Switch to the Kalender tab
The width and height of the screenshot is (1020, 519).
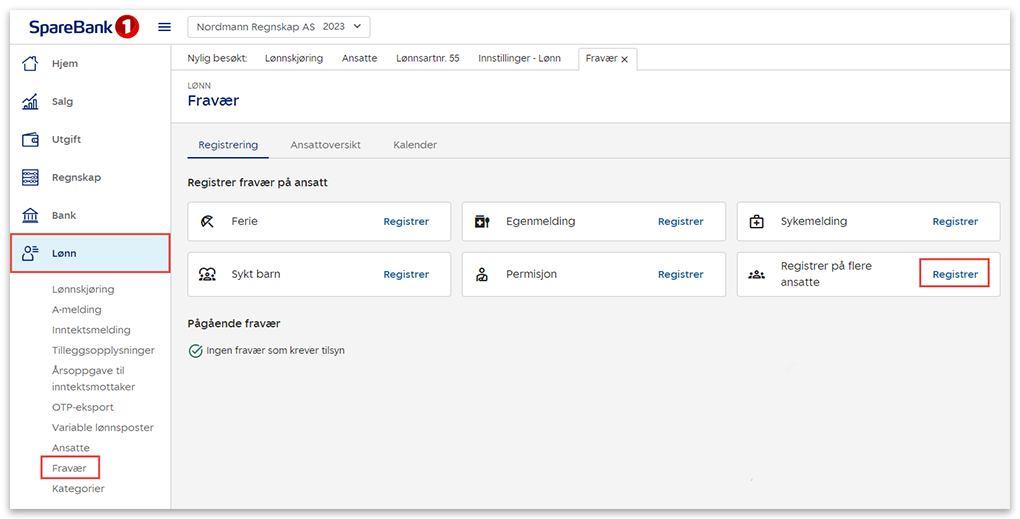(415, 145)
